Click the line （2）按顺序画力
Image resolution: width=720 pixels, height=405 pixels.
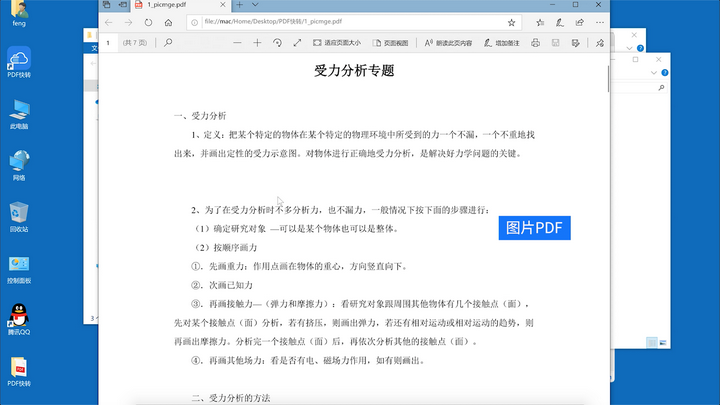pos(224,248)
